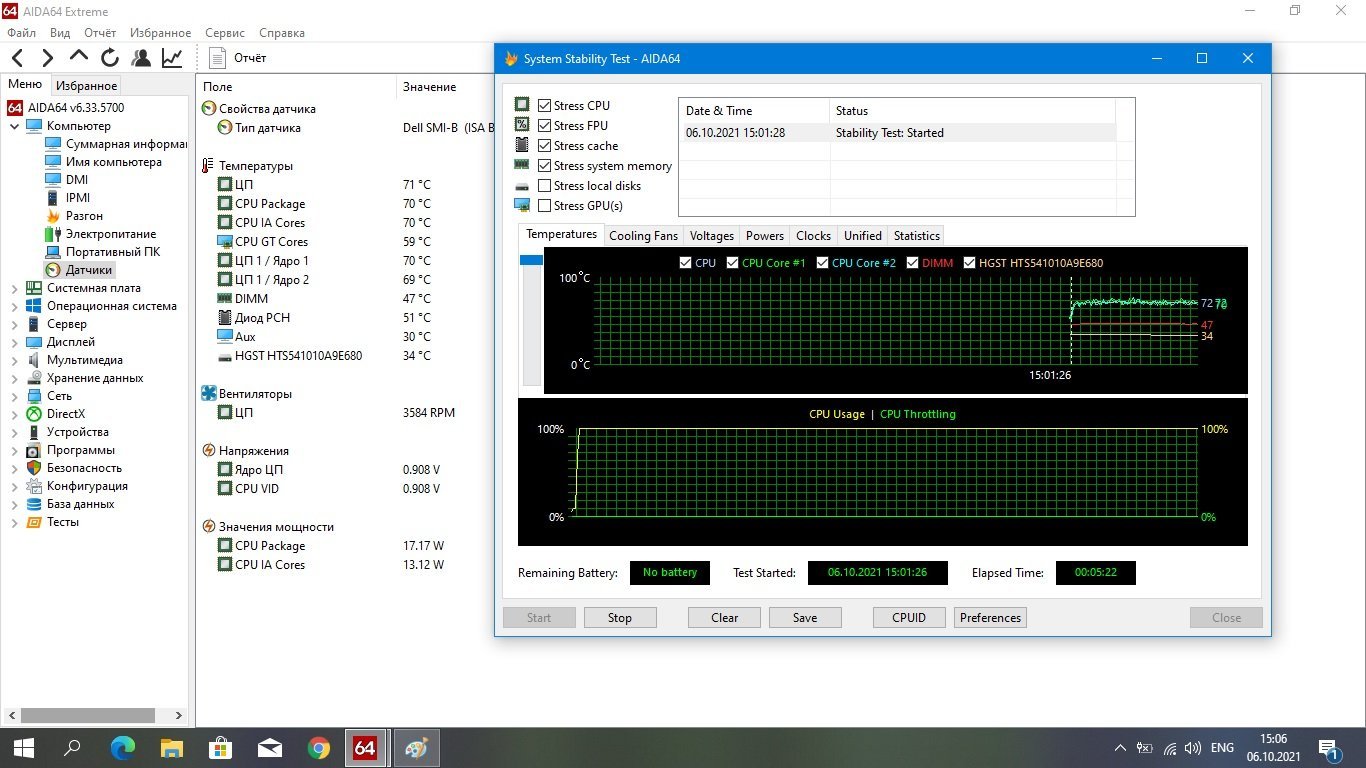Screen dimensions: 1366x768
Task: Refresh the page with the toolbar refresh icon
Action: [x=109, y=58]
